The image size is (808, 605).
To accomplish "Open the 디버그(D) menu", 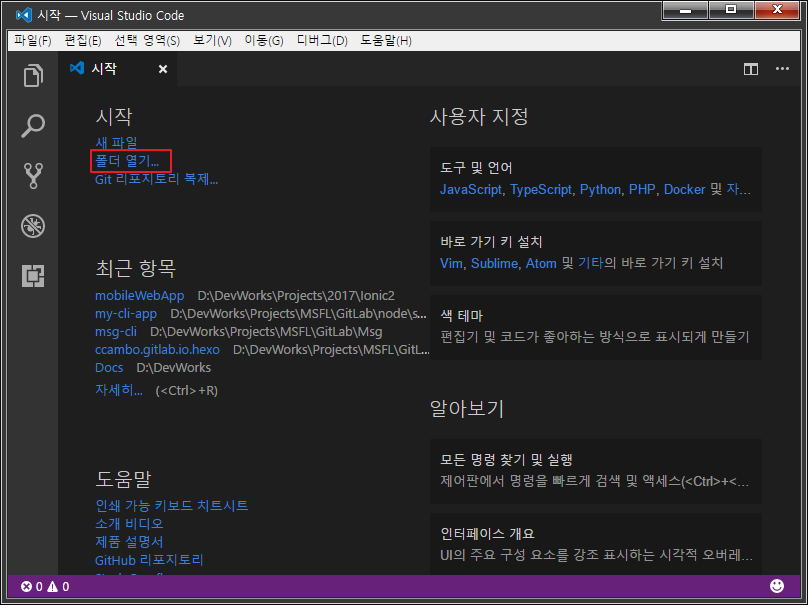I will (x=322, y=41).
